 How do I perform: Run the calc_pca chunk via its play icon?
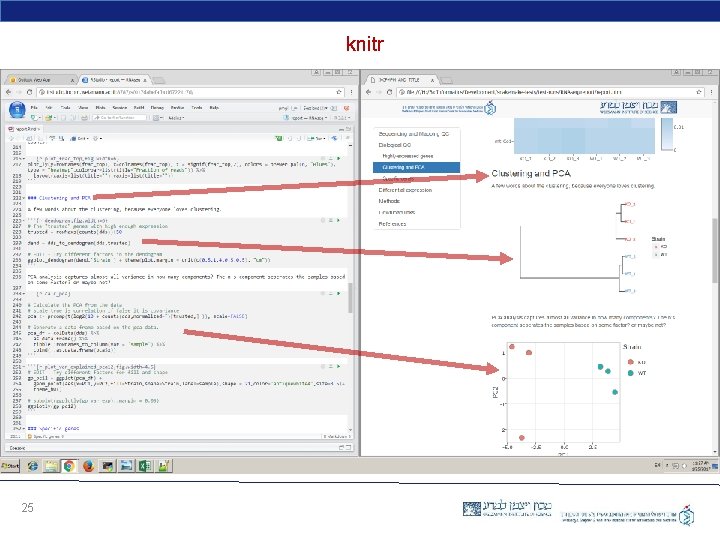click(x=338, y=293)
